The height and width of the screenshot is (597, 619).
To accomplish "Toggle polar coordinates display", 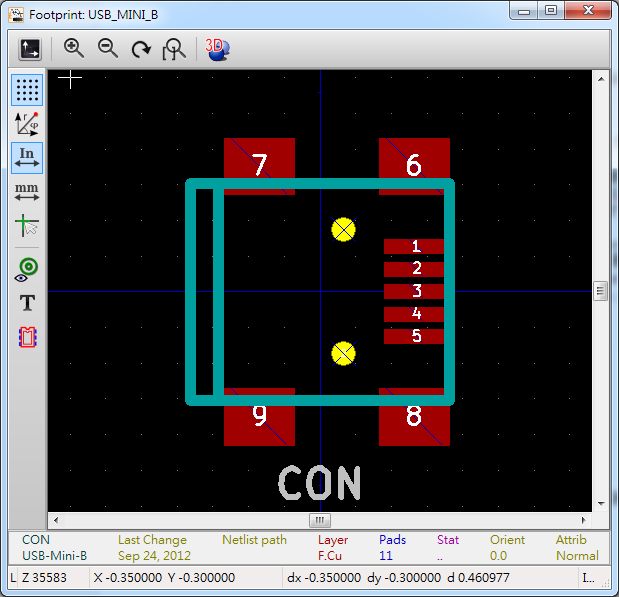I will tap(27, 124).
